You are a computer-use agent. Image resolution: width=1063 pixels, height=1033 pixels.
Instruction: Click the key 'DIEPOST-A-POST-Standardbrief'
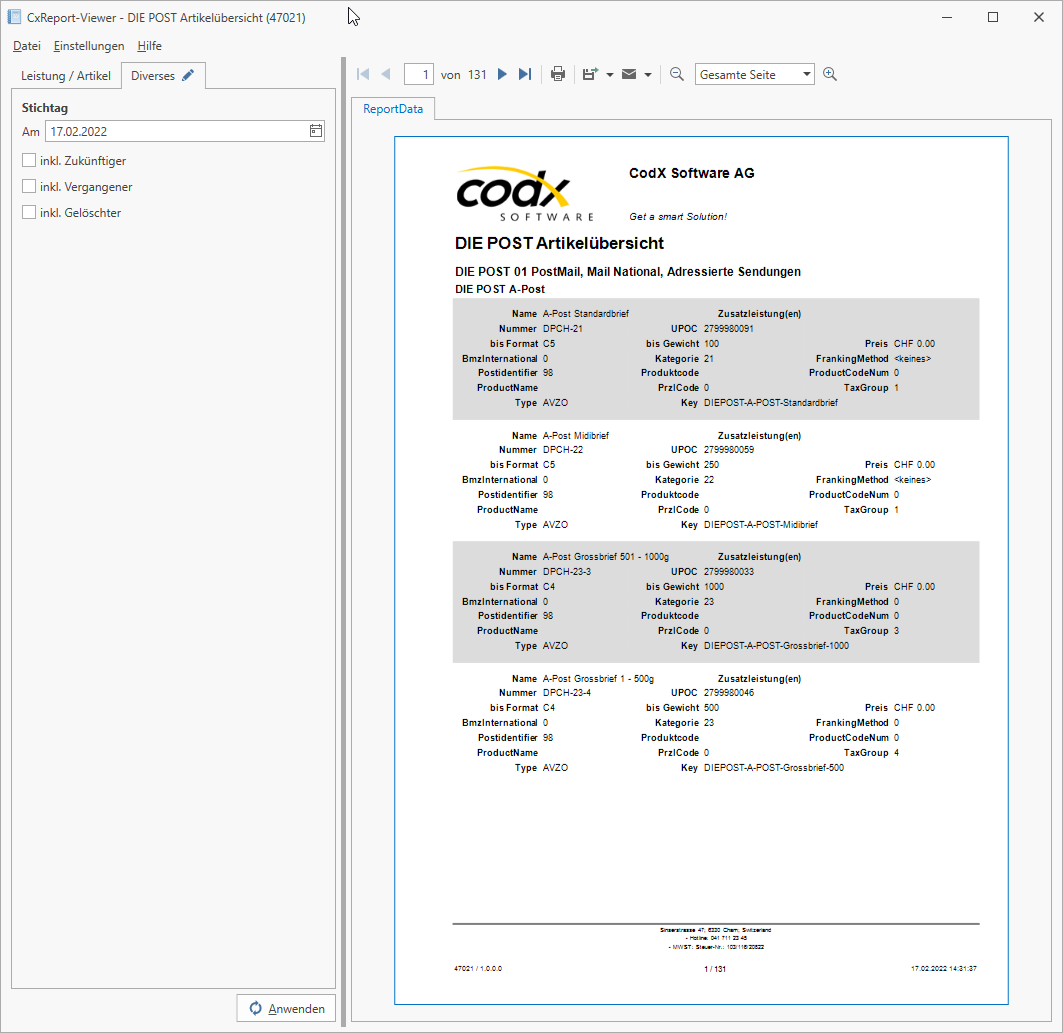point(771,403)
